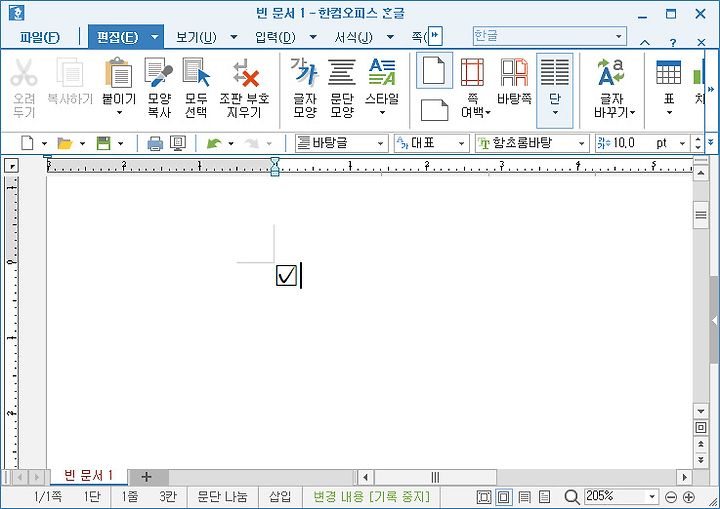Toggle the right side panel arrow
Screen dimensions: 720x509
coord(714,320)
